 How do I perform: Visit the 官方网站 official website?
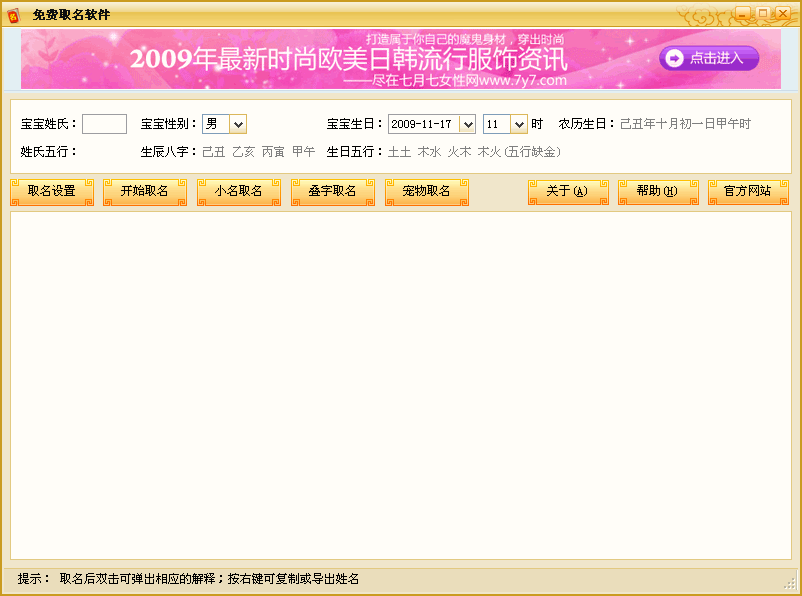coord(747,191)
